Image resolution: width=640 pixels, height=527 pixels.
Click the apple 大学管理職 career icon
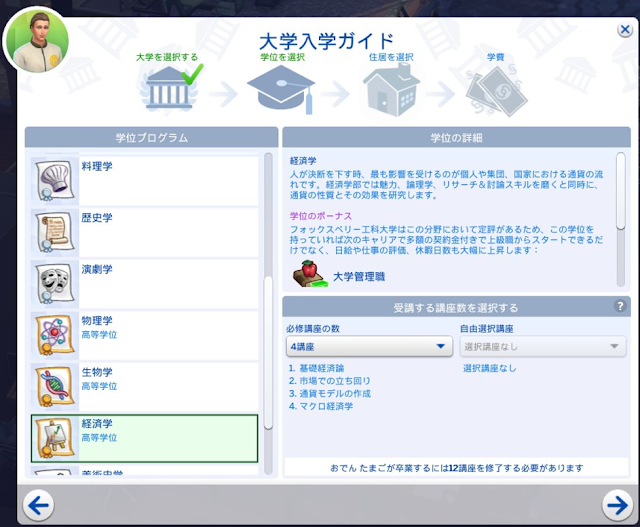(310, 274)
